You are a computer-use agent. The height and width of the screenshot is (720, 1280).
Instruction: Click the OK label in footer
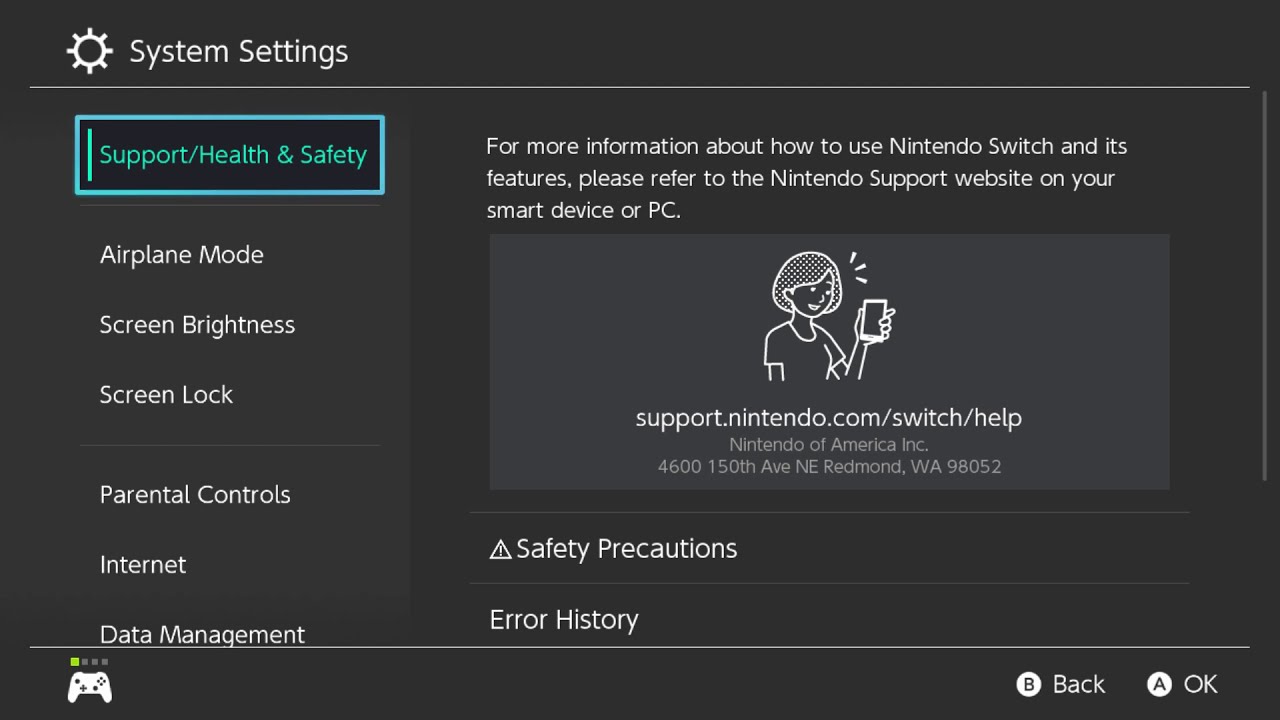click(1201, 684)
